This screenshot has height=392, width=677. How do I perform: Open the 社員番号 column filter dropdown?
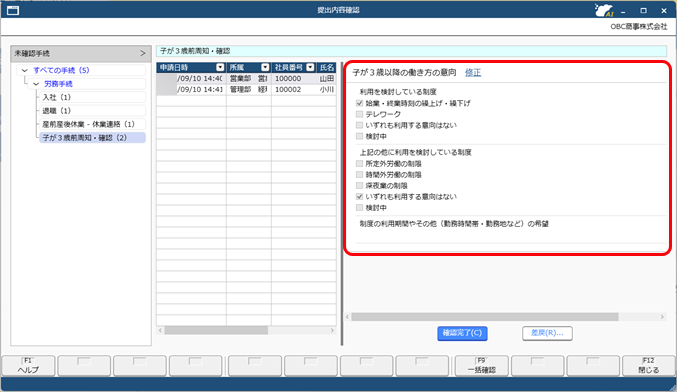tap(310, 67)
